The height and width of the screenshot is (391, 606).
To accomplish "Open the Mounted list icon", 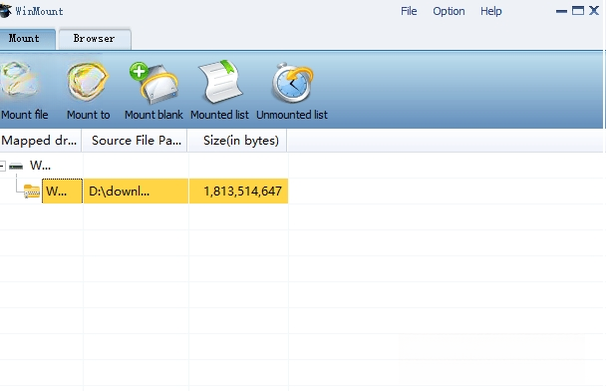I will point(220,82).
